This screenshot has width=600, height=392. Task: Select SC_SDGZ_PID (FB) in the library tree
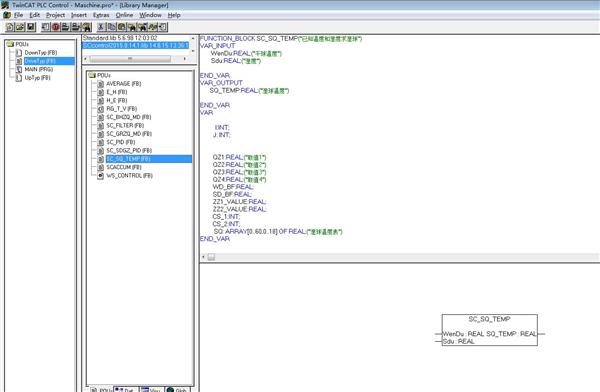[129, 150]
